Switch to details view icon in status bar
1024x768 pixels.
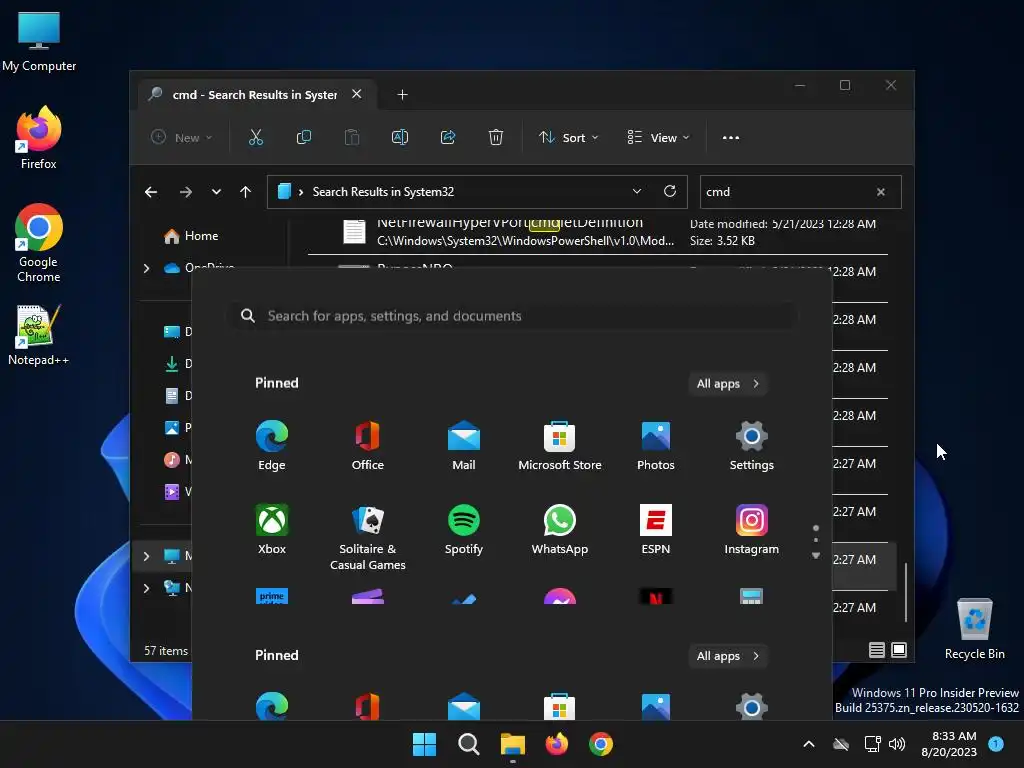[x=876, y=650]
